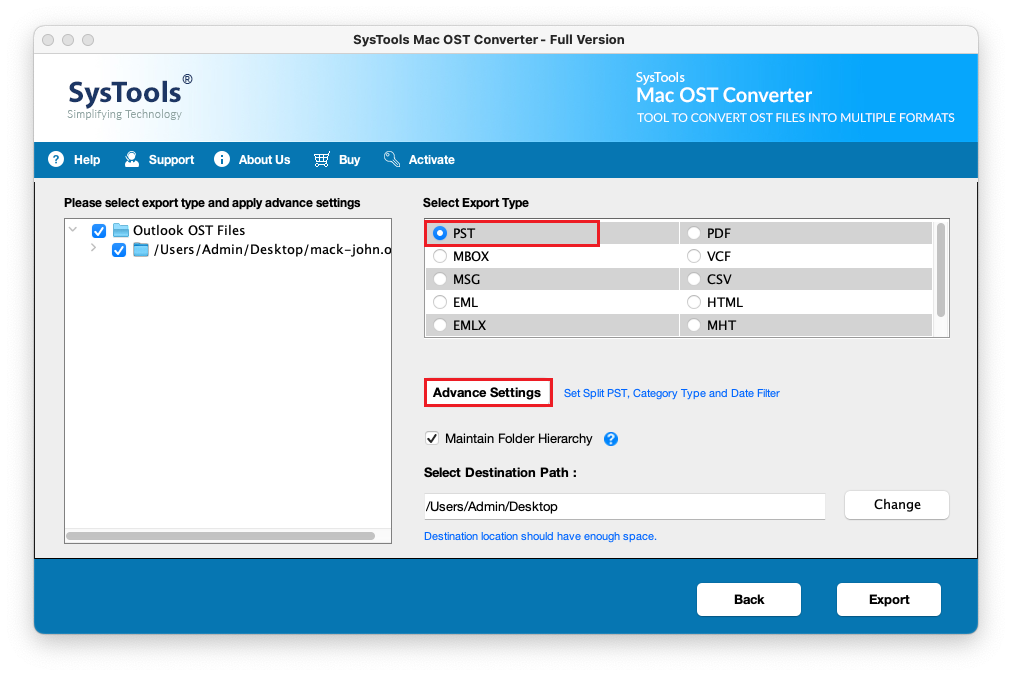Click the Export button

coord(889,599)
